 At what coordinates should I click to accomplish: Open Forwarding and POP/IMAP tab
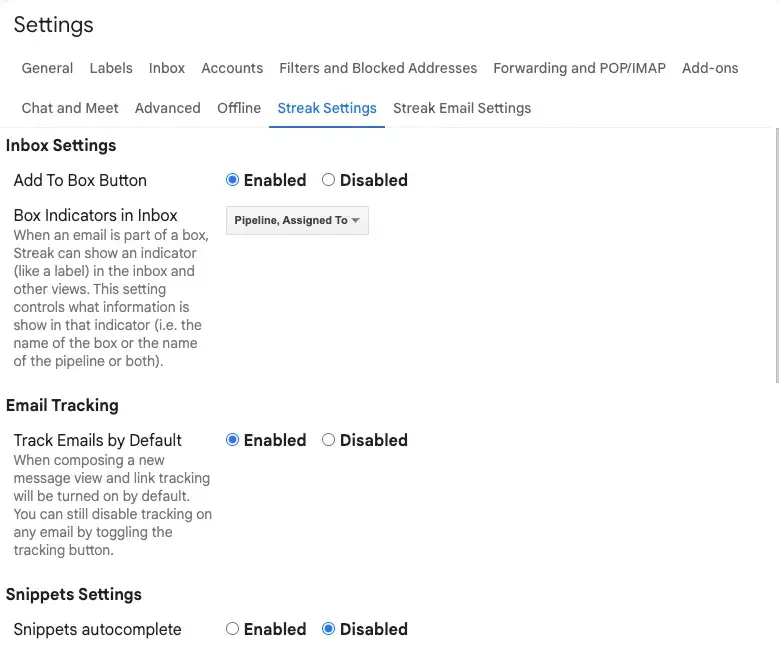[579, 68]
